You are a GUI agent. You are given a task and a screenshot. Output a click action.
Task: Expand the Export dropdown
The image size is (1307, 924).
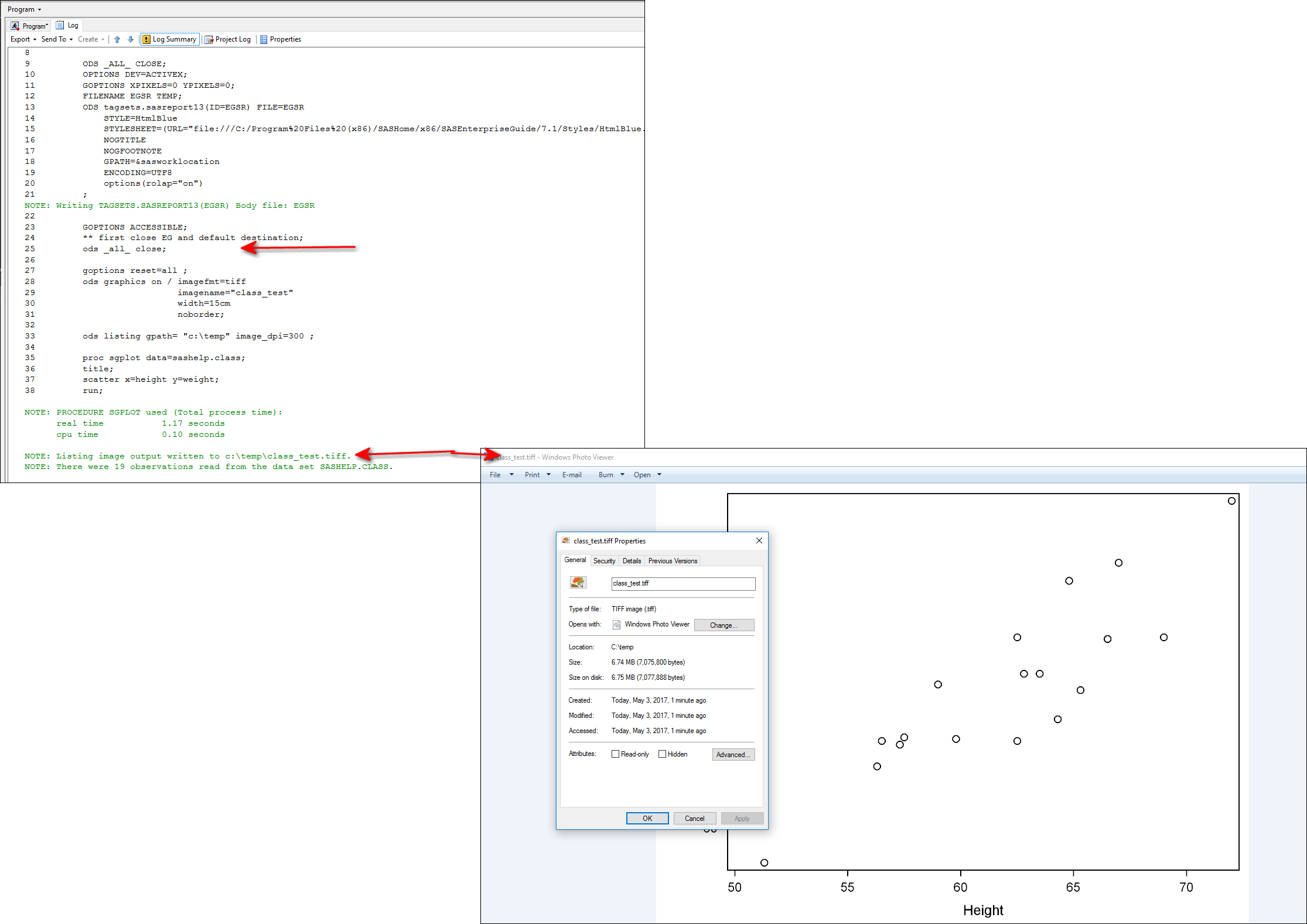23,39
